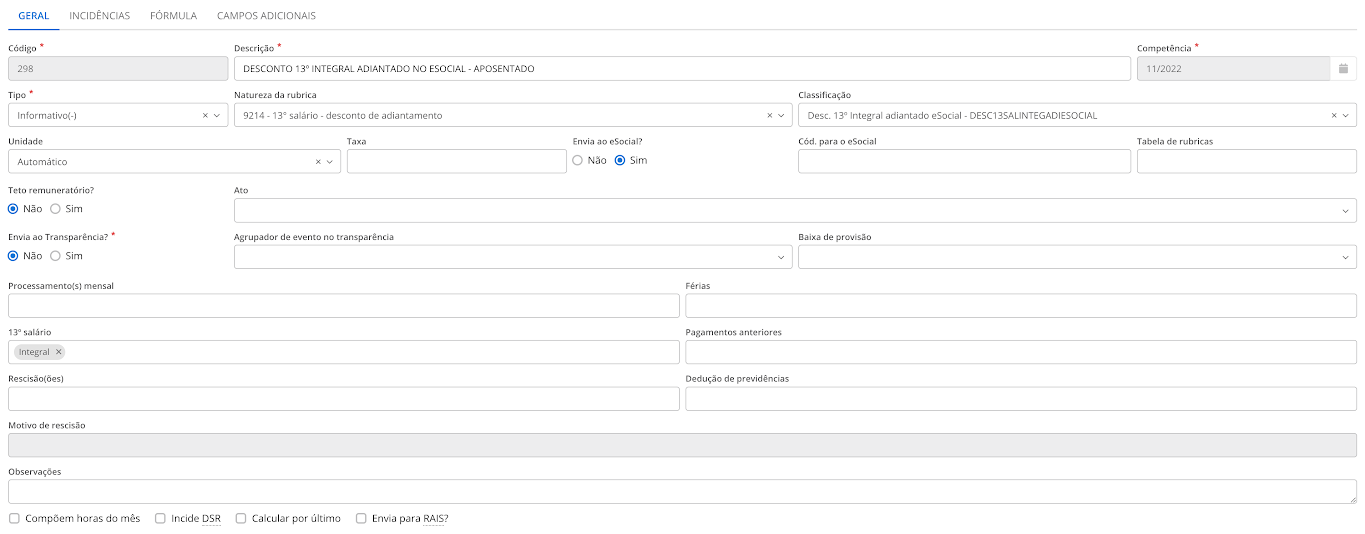Clear the Natureza da rubrica selection
The width and height of the screenshot is (1365, 534).
coord(769,115)
